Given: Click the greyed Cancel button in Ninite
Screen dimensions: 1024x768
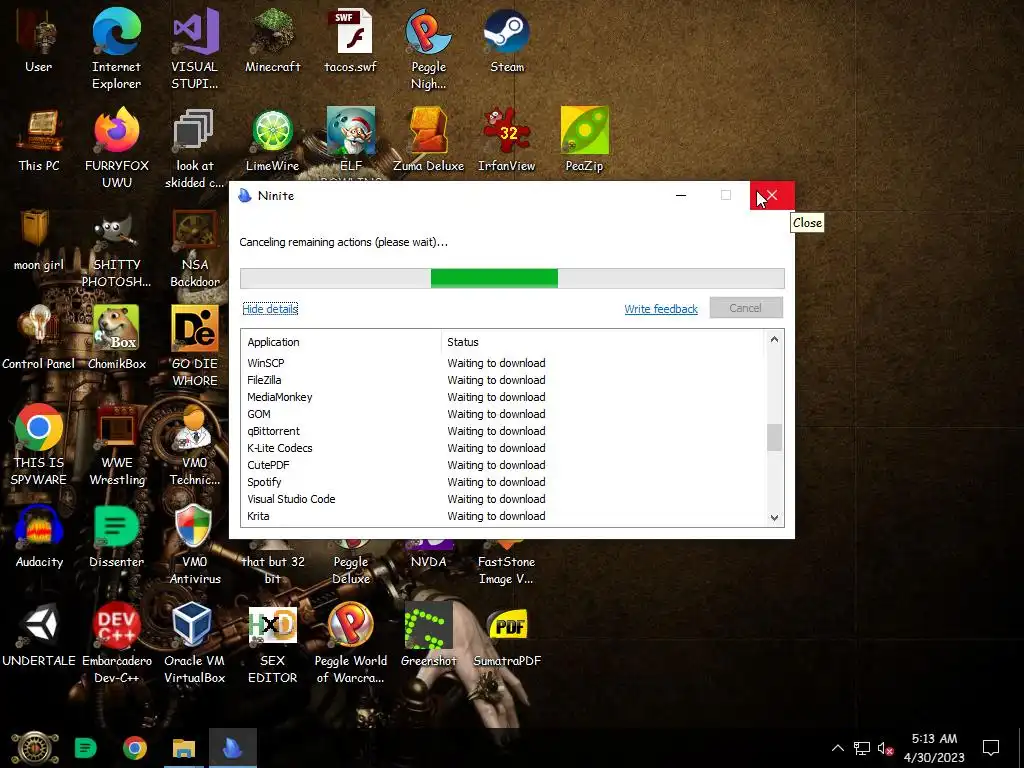Looking at the screenshot, I should coord(746,308).
